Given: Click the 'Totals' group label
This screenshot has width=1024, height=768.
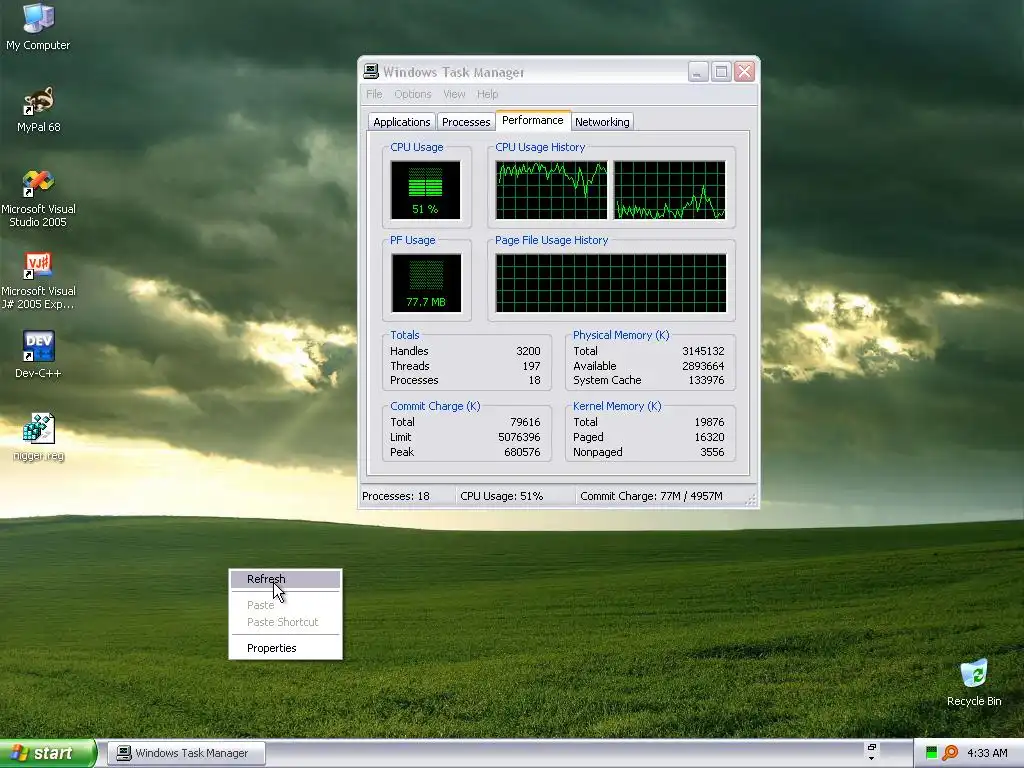Looking at the screenshot, I should pos(405,335).
